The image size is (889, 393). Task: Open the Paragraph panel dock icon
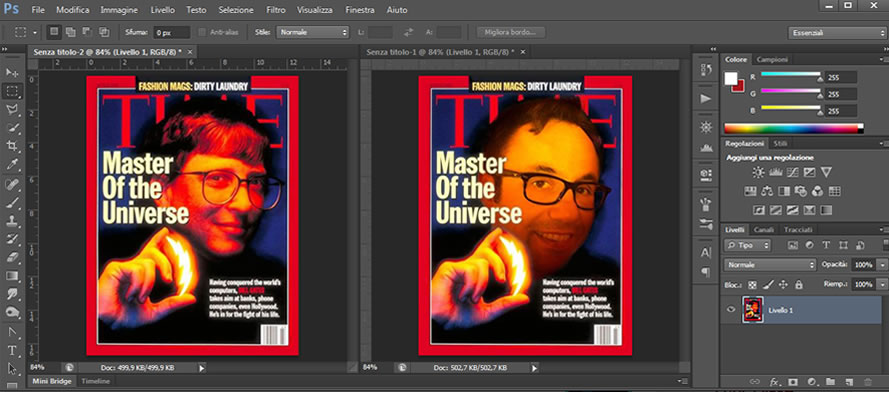706,272
